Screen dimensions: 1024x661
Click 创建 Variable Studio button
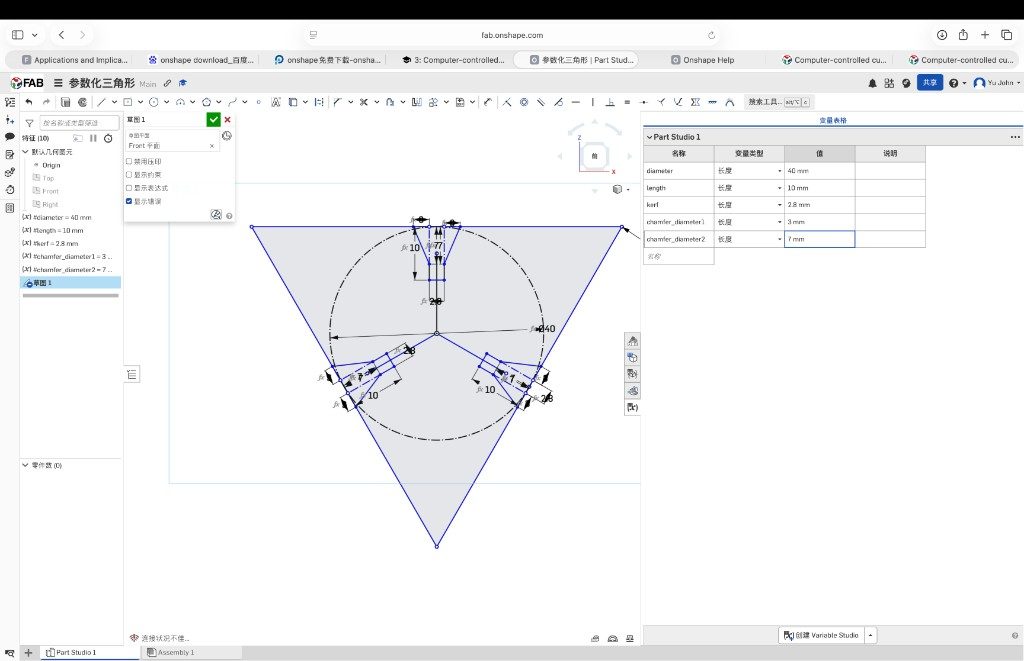pyautogui.click(x=822, y=635)
